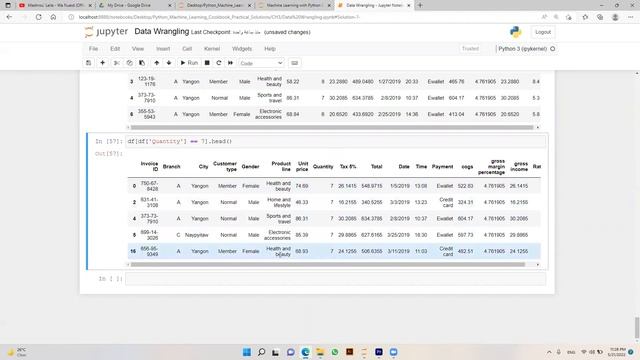Open WhatsApp from taskbar
This screenshot has height=360, width=640.
click(x=335, y=352)
